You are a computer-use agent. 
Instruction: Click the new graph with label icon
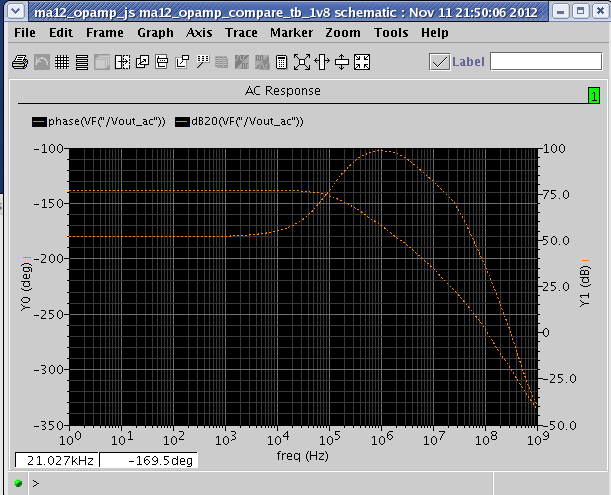182,62
